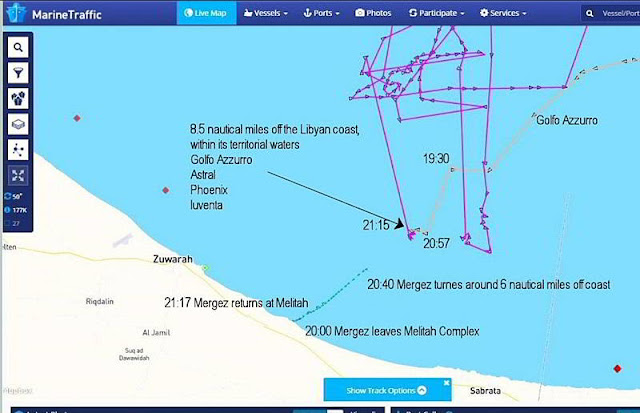Click the Al Jamil town label
The width and height of the screenshot is (640, 413).
(156, 333)
